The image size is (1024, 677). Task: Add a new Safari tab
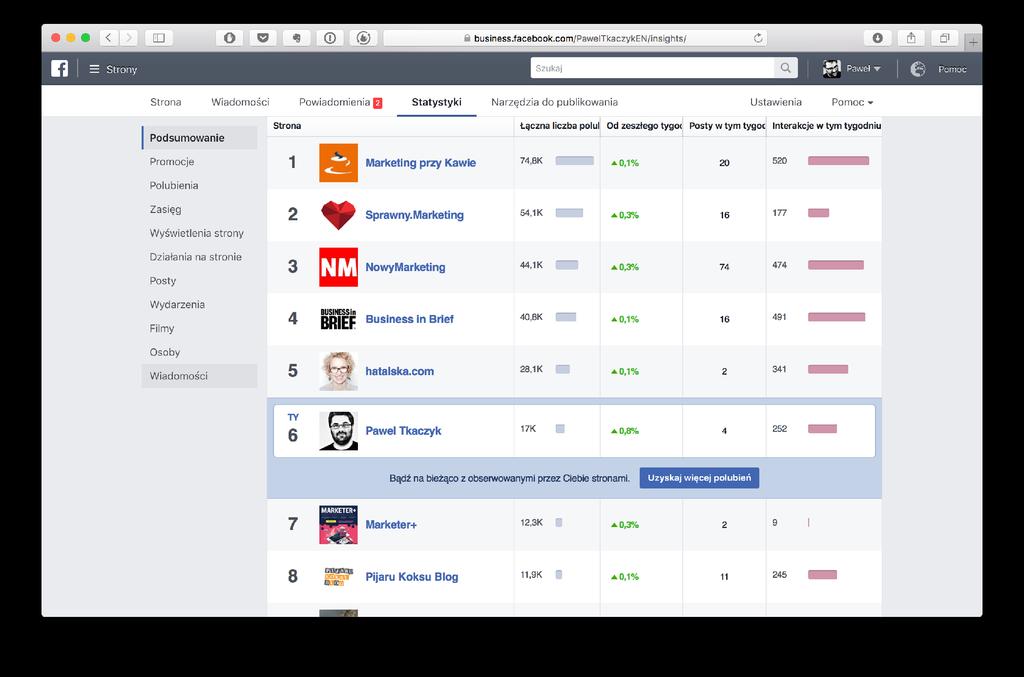pos(973,42)
